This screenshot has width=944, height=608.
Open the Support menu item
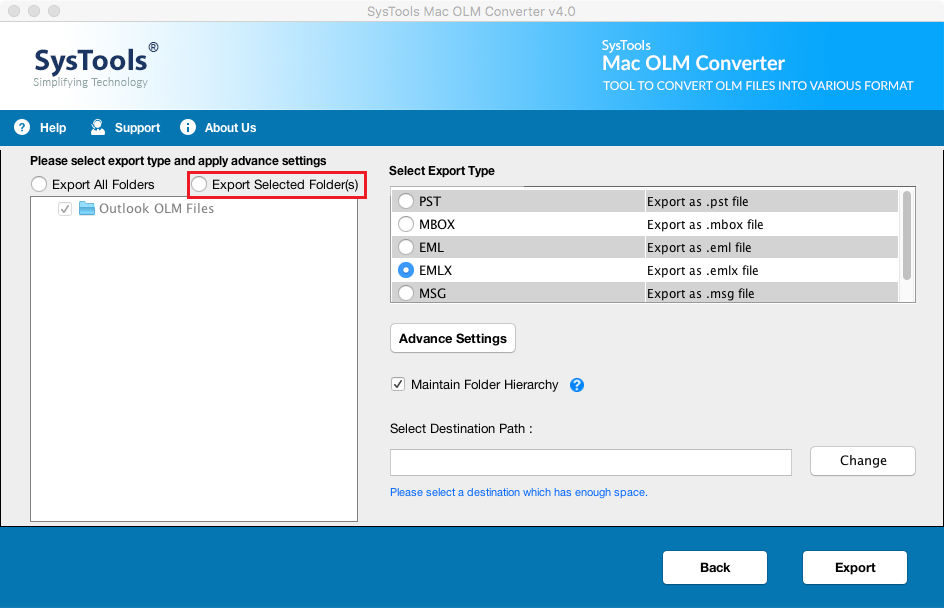pos(137,128)
